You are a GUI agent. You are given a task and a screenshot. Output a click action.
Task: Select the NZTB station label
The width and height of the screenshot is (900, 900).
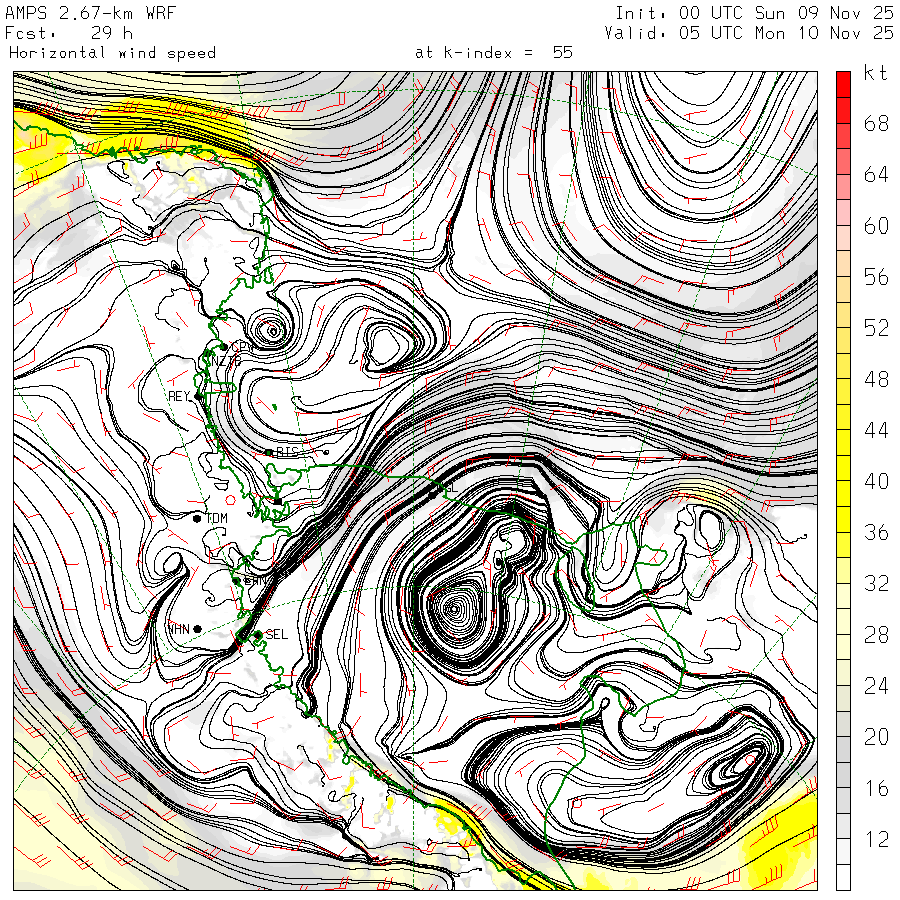tap(222, 360)
